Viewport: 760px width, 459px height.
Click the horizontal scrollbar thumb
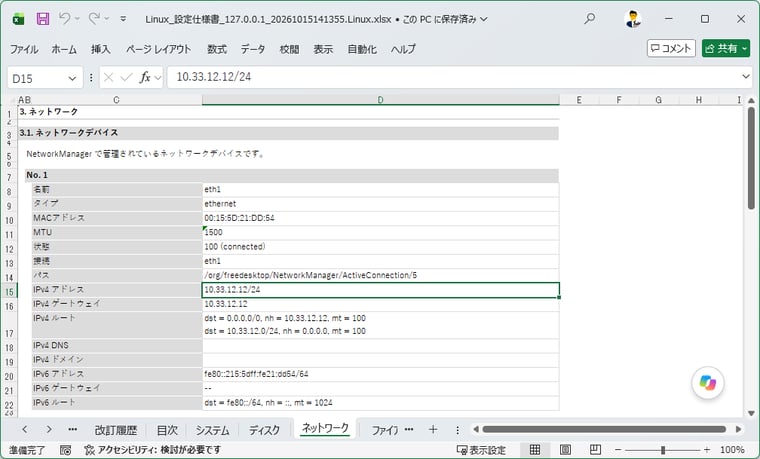[x=604, y=429]
